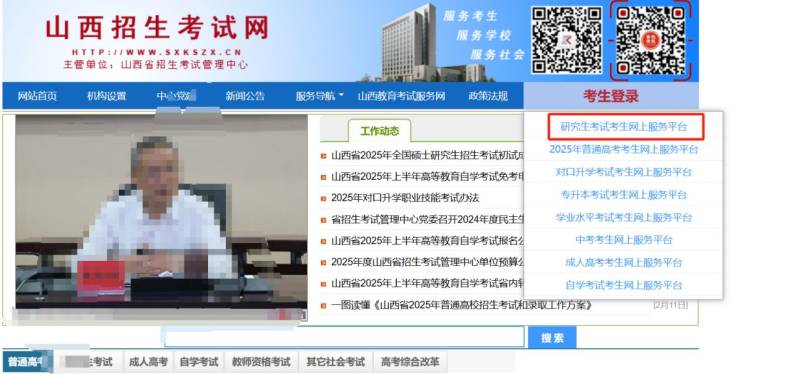Select the 普通高考 category tab

(x=28, y=362)
